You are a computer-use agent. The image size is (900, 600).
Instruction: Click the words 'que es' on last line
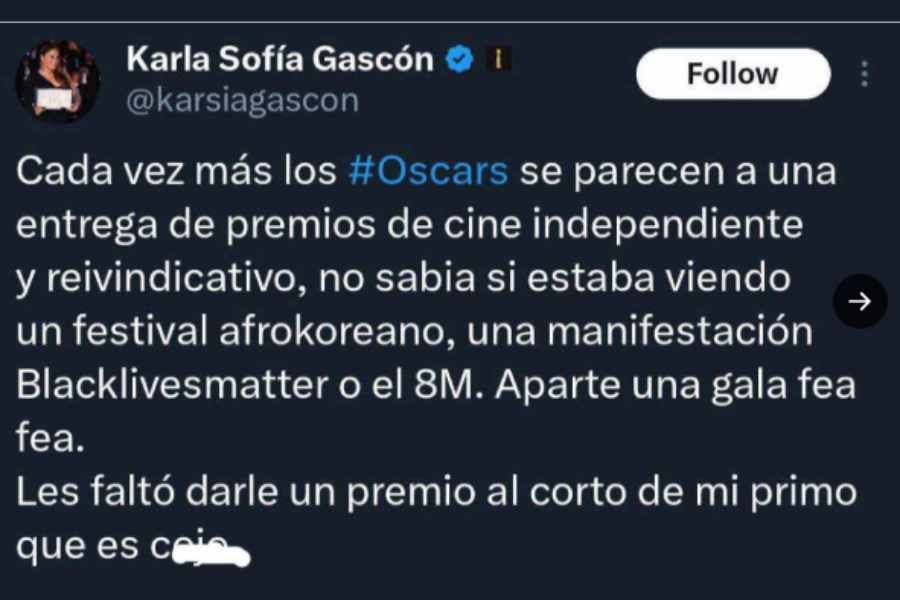(77, 547)
